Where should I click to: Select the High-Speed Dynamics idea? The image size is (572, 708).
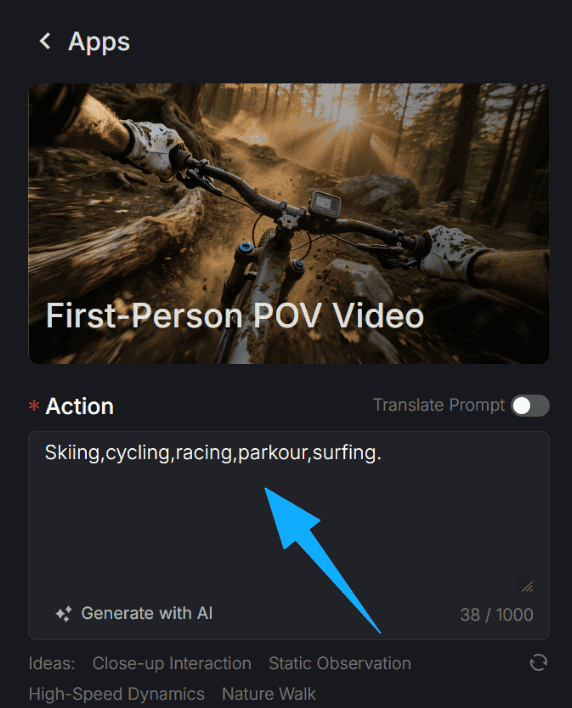116,694
